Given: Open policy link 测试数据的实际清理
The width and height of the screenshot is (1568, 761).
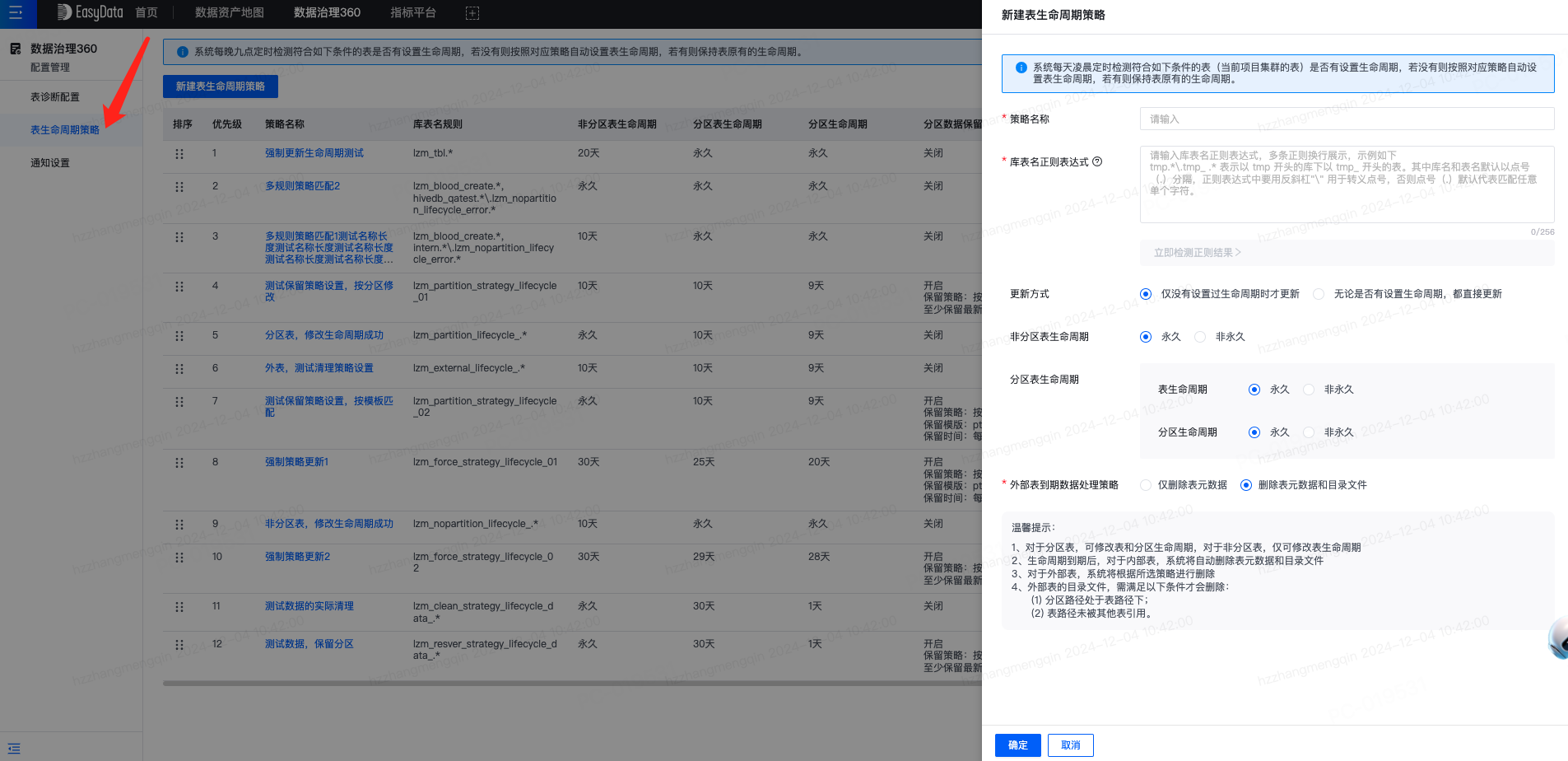Looking at the screenshot, I should pyautogui.click(x=309, y=606).
